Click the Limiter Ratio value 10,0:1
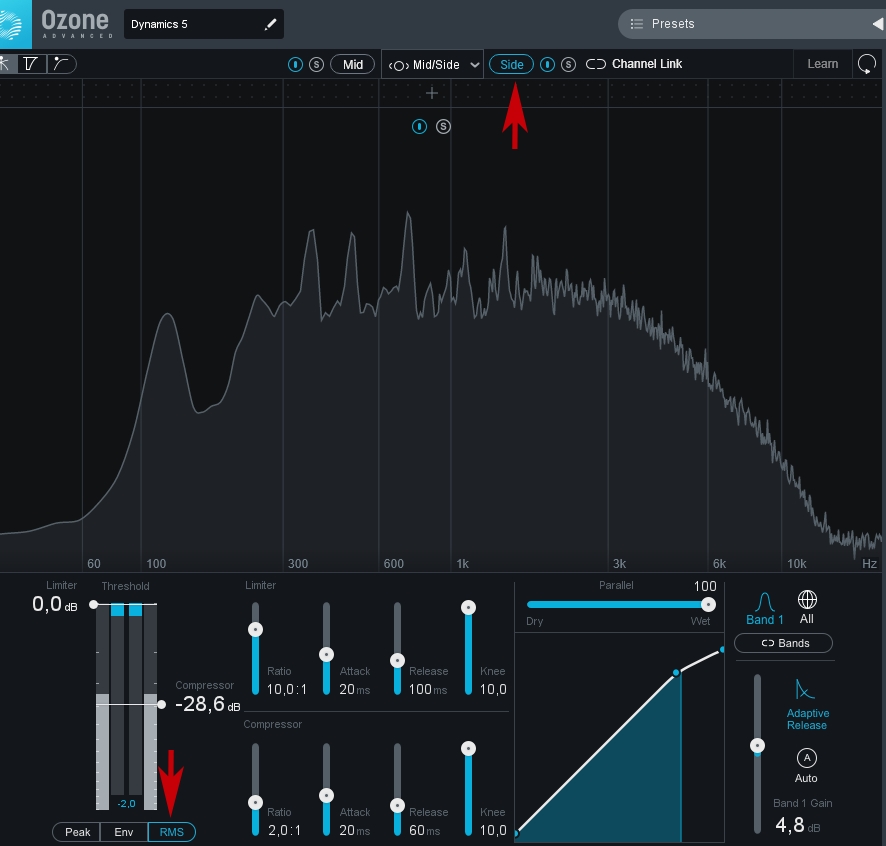Viewport: 886px width, 846px height. 286,689
